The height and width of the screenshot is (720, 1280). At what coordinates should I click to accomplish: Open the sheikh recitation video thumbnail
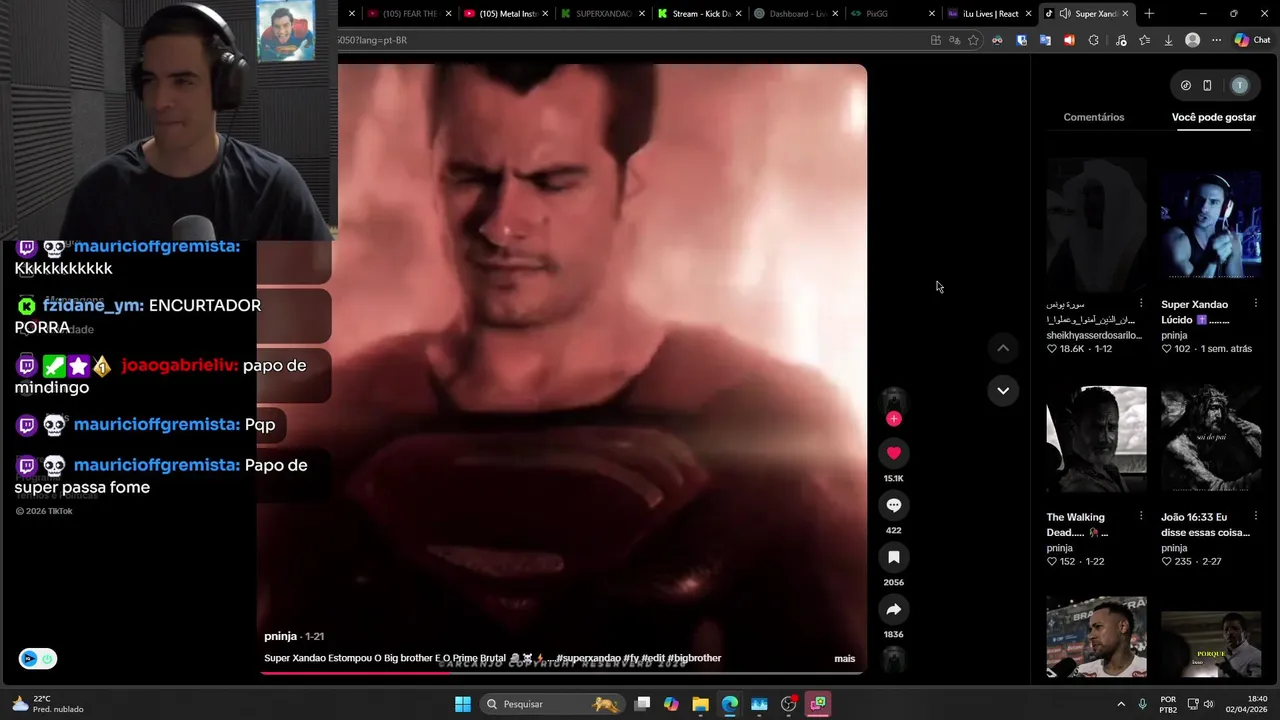[1096, 224]
